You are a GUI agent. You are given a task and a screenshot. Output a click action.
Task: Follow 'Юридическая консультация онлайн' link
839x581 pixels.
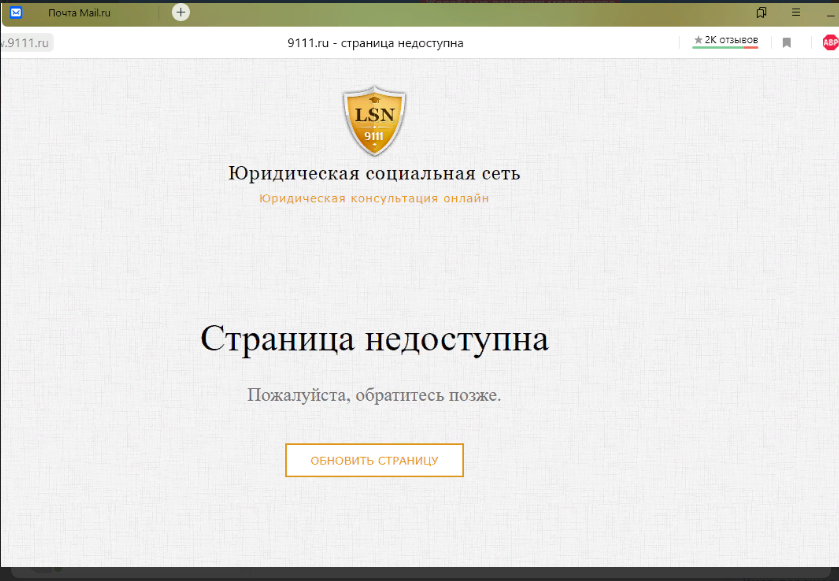pos(374,198)
